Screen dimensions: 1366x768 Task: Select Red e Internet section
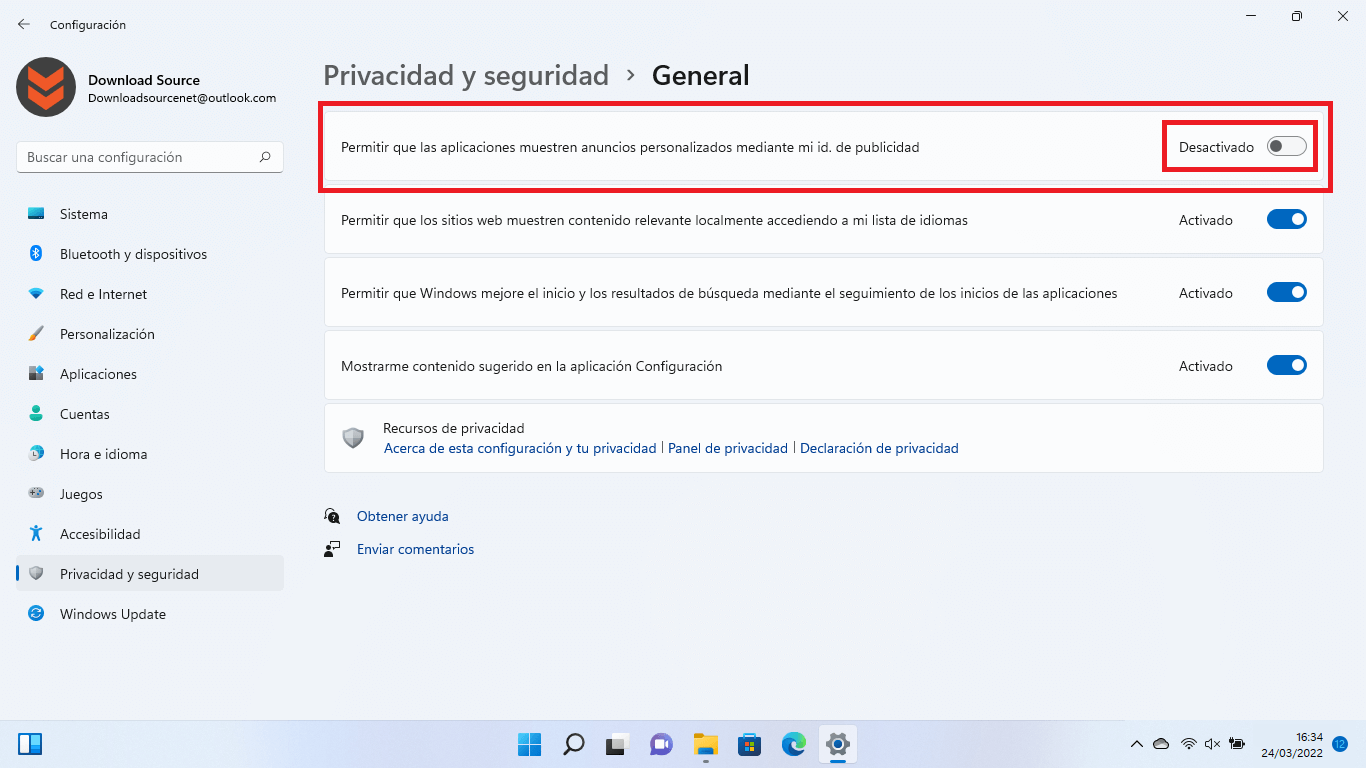tap(150, 294)
